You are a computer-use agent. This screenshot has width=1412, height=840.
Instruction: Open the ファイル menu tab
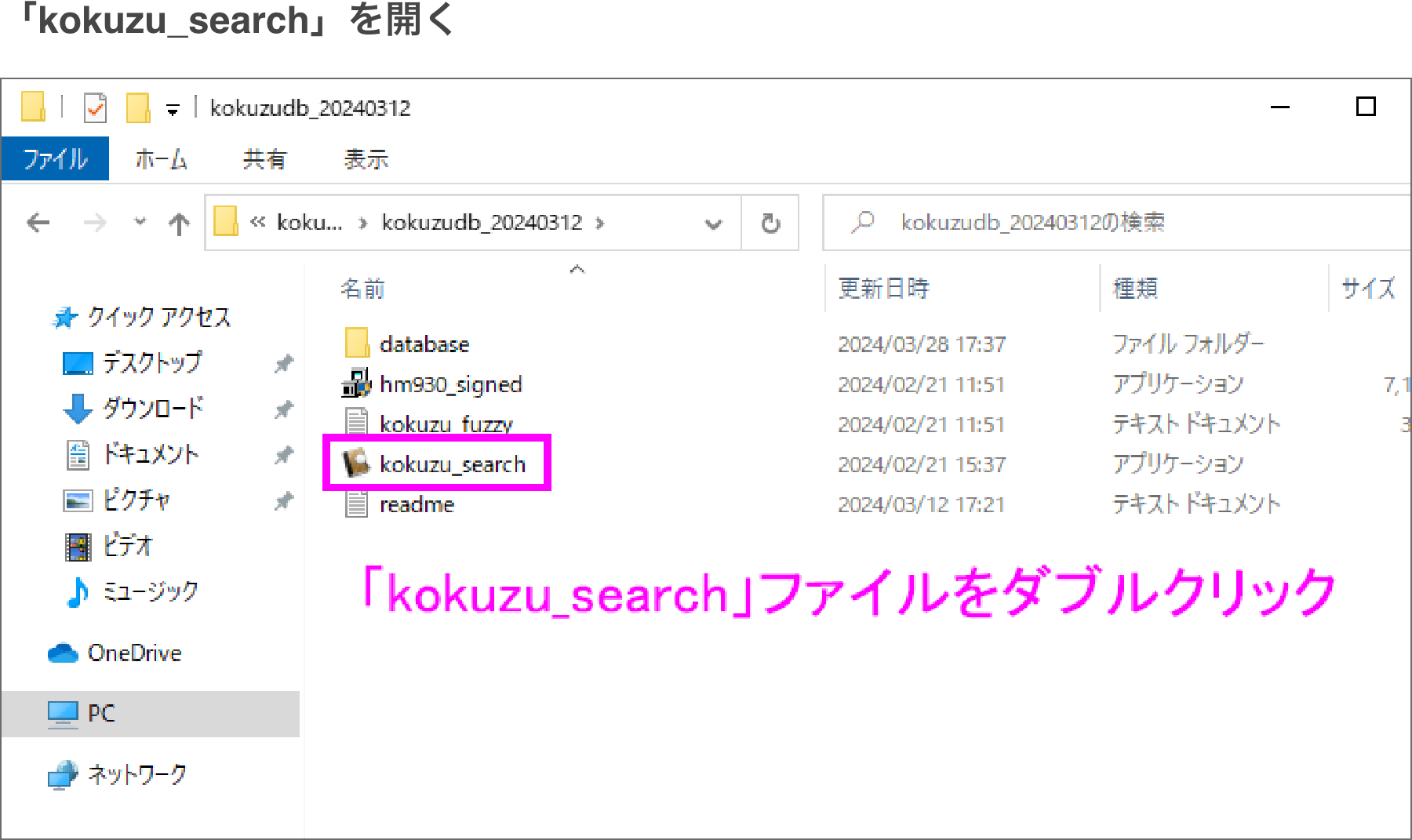click(x=55, y=159)
